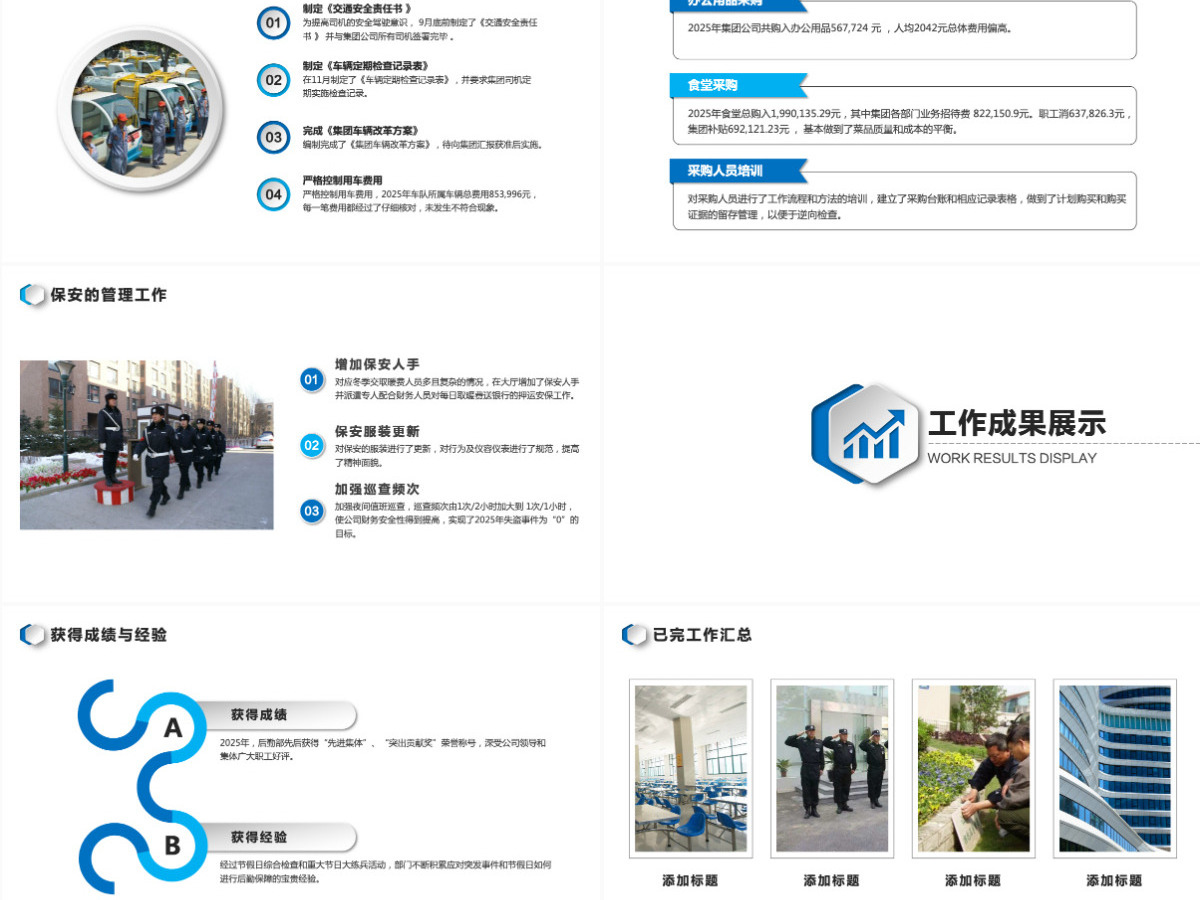The height and width of the screenshot is (900, 1200).
Task: Click the 04 badge beside 严格控制用车费用
Action: tap(273, 194)
